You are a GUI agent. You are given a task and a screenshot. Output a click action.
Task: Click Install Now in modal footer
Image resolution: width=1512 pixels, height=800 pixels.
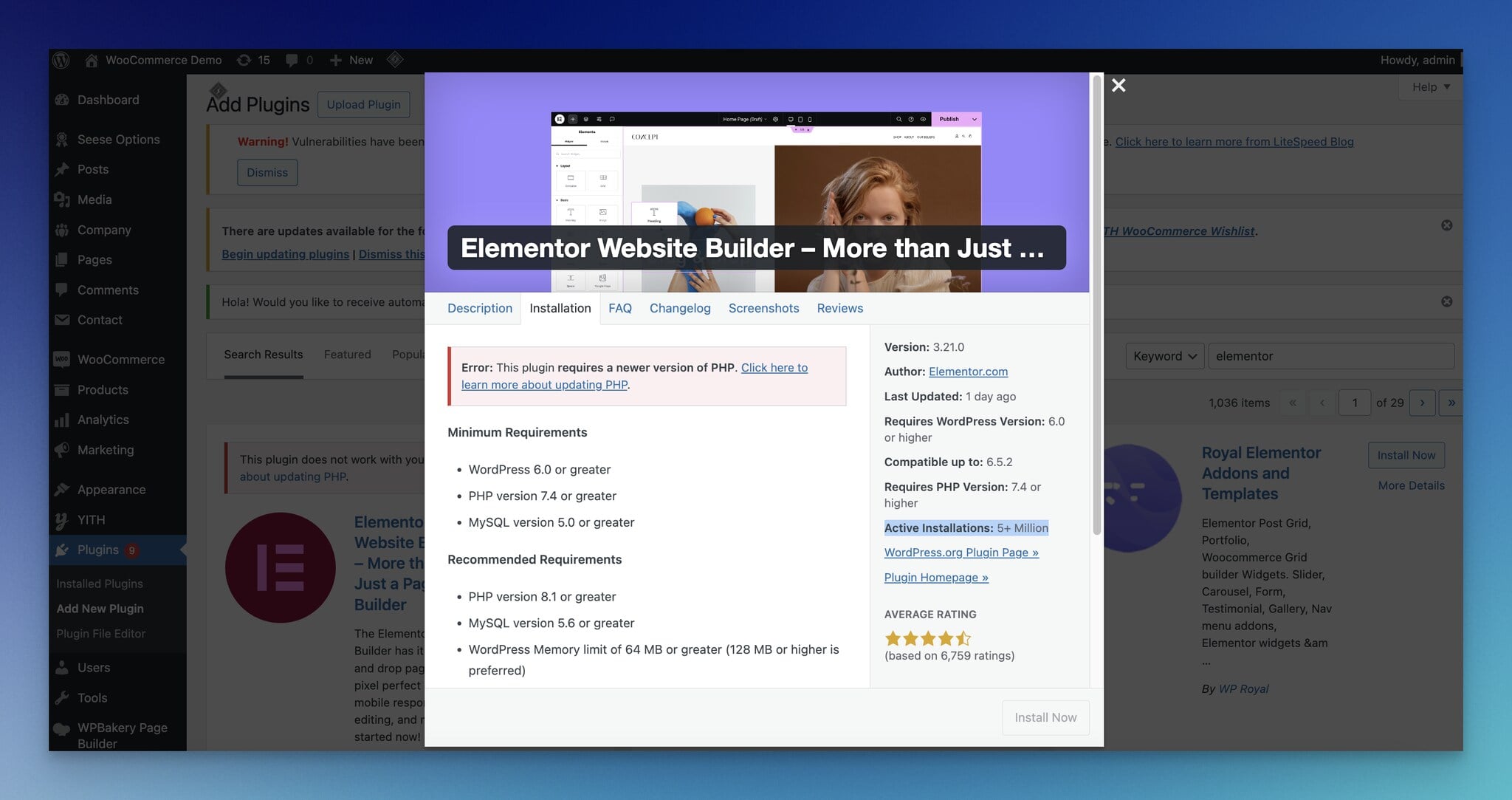(1045, 717)
